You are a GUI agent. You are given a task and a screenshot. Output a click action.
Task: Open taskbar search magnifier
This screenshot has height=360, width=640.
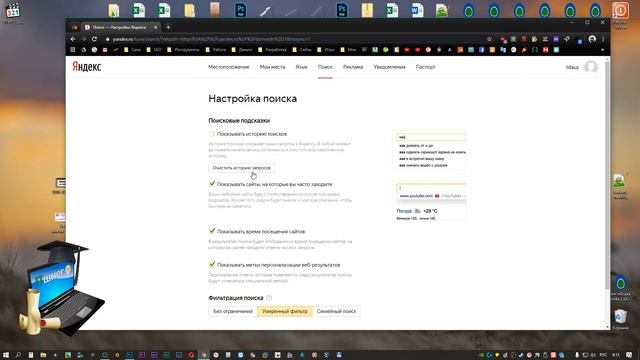(18, 355)
